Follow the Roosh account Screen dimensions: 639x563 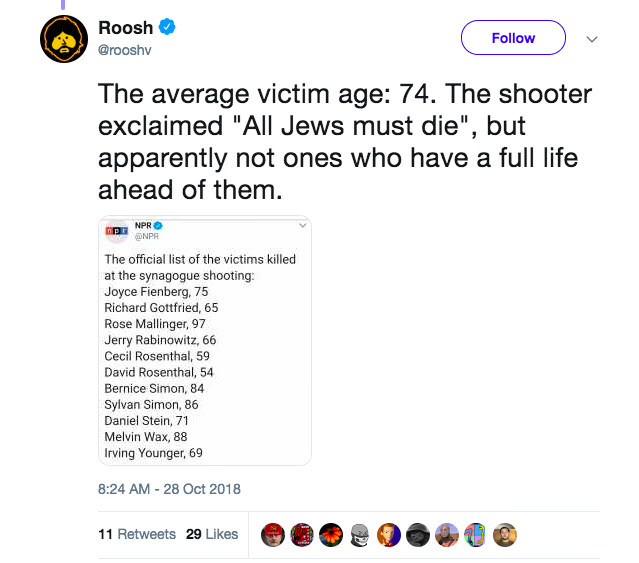pyautogui.click(x=513, y=38)
